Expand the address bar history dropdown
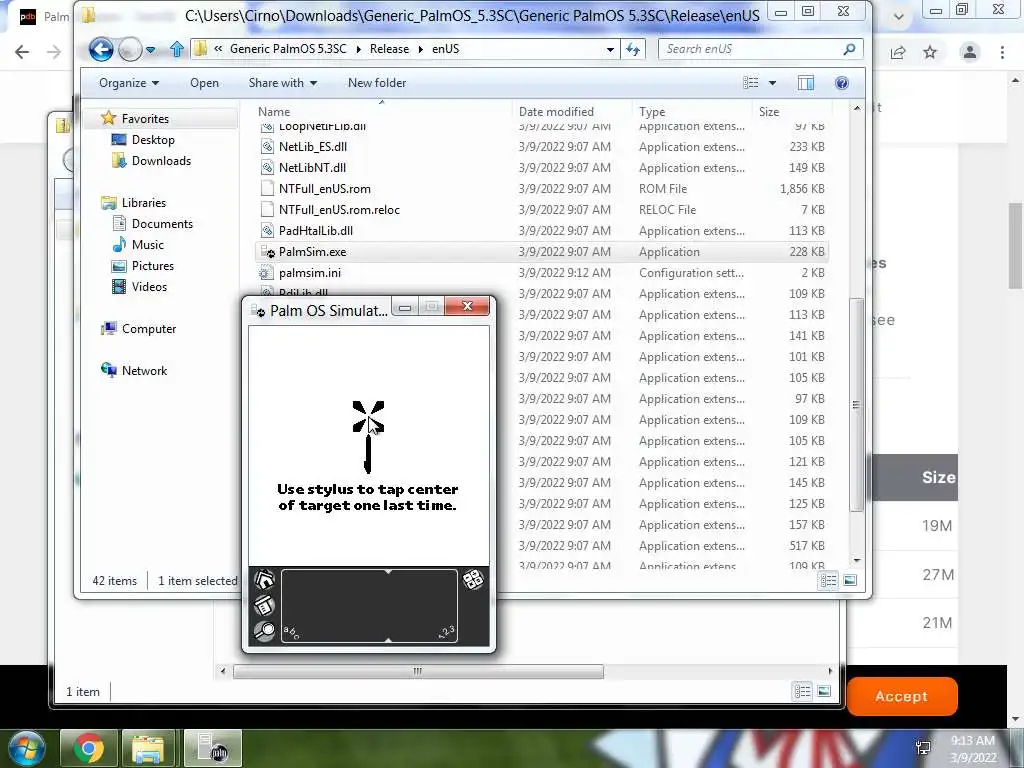1024x768 pixels. pos(610,49)
